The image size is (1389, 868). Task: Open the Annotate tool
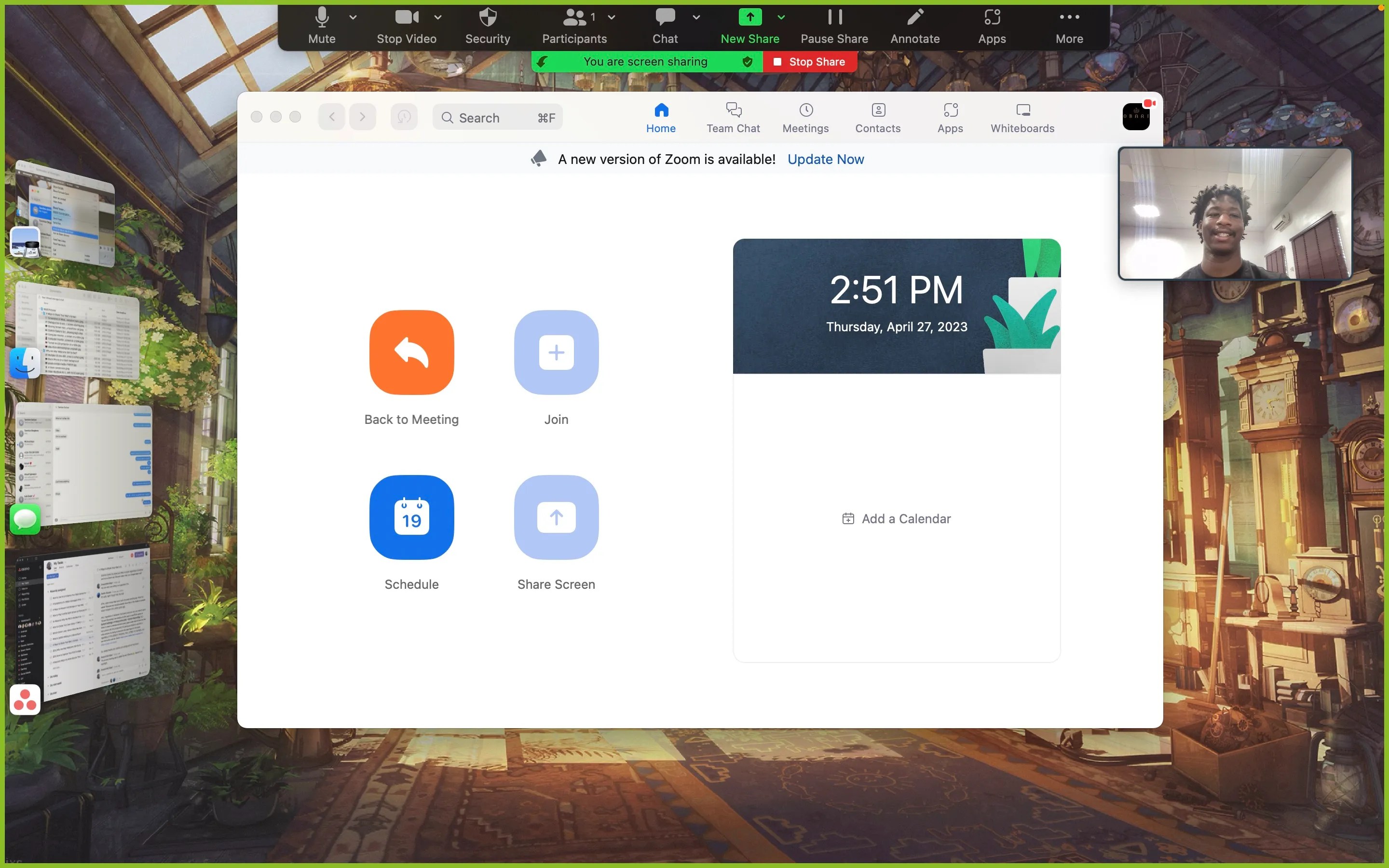[914, 26]
